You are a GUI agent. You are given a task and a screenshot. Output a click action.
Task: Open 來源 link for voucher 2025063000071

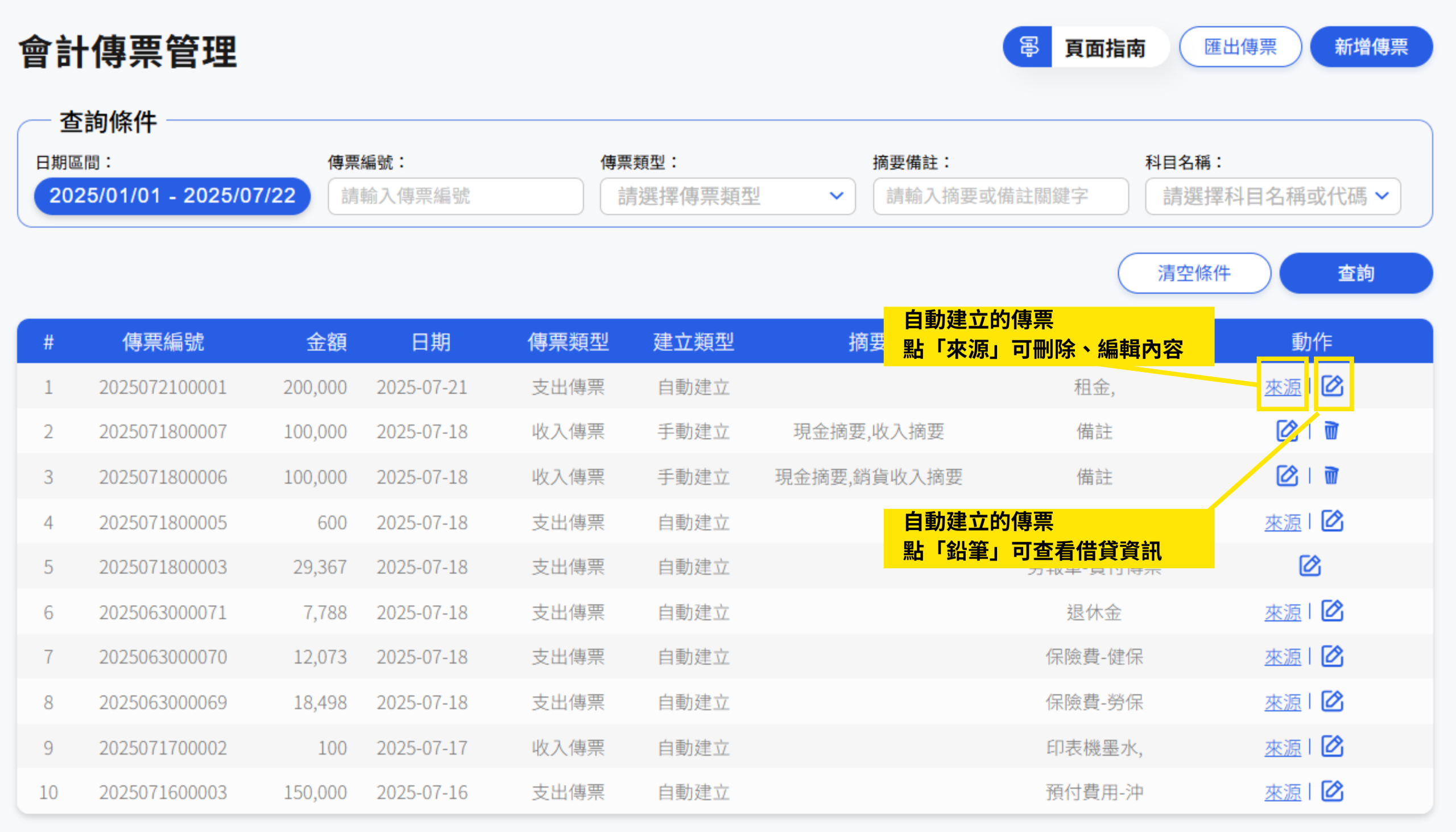pyautogui.click(x=1283, y=612)
